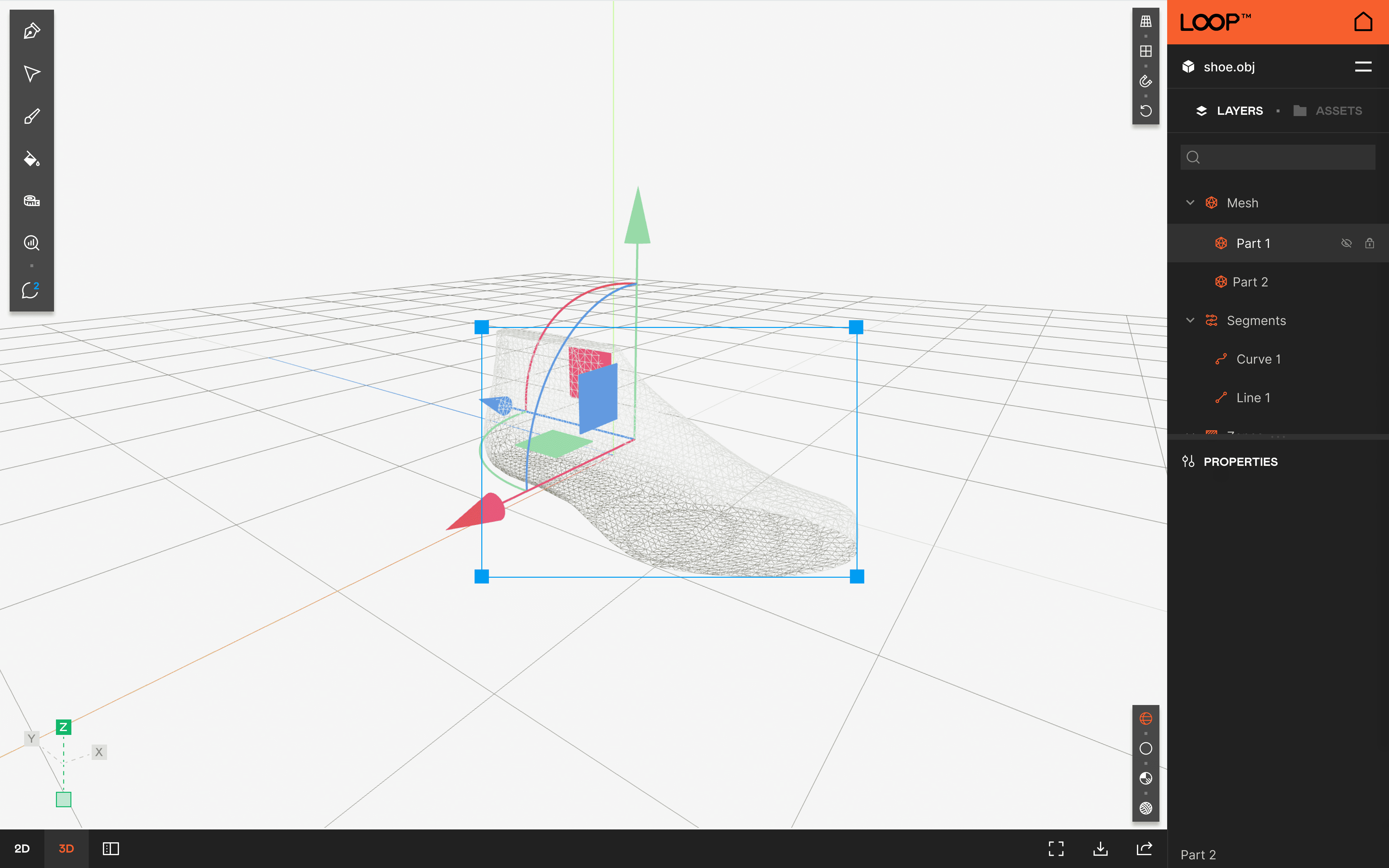Toggle the lock on Part 1
1389x868 pixels.
[x=1369, y=243]
